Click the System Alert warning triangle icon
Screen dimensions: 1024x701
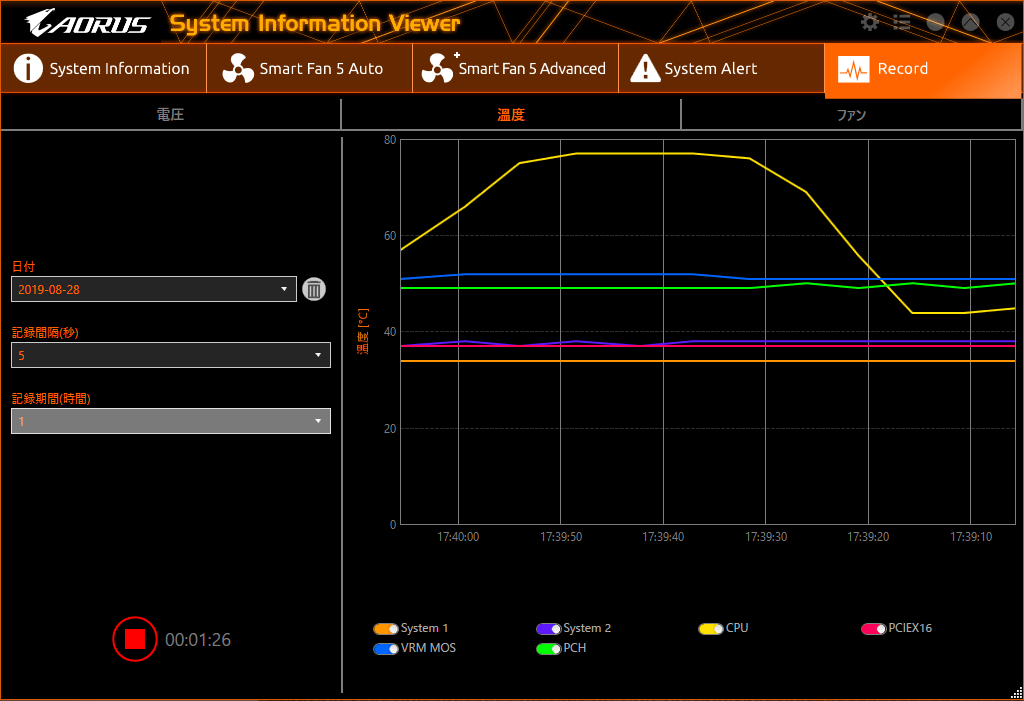(645, 69)
